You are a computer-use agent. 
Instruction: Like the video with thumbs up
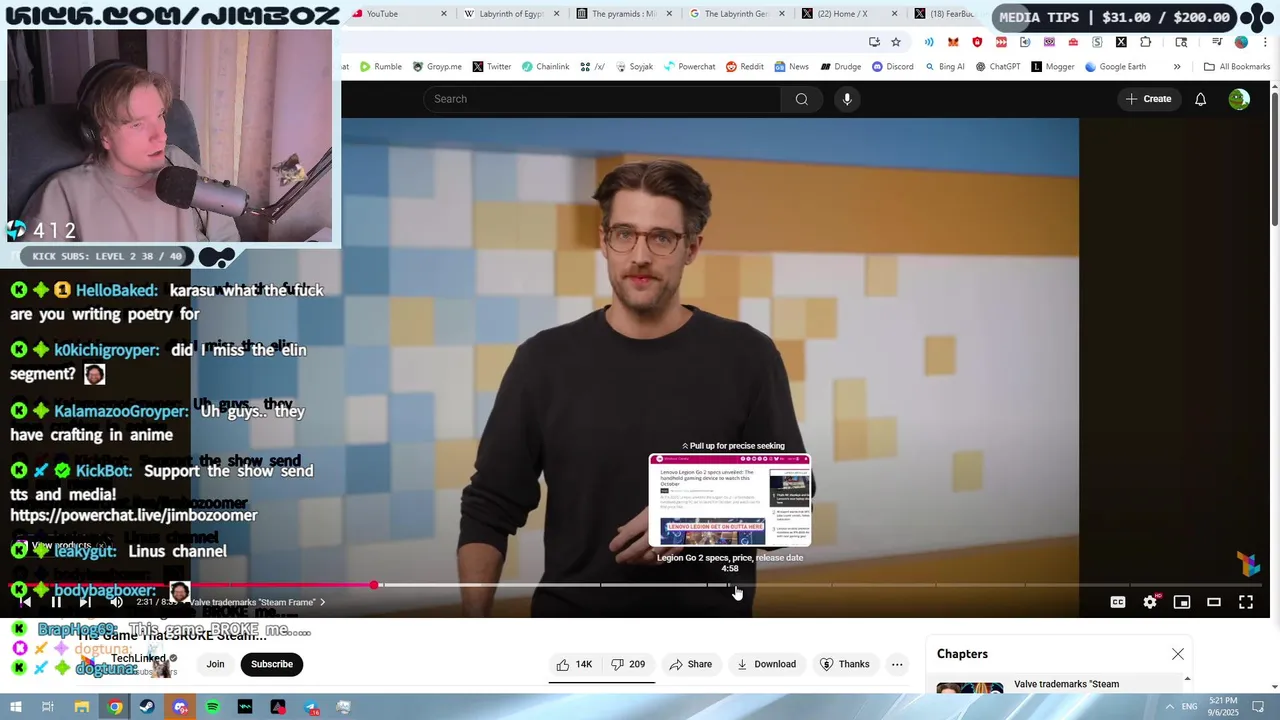point(574,664)
